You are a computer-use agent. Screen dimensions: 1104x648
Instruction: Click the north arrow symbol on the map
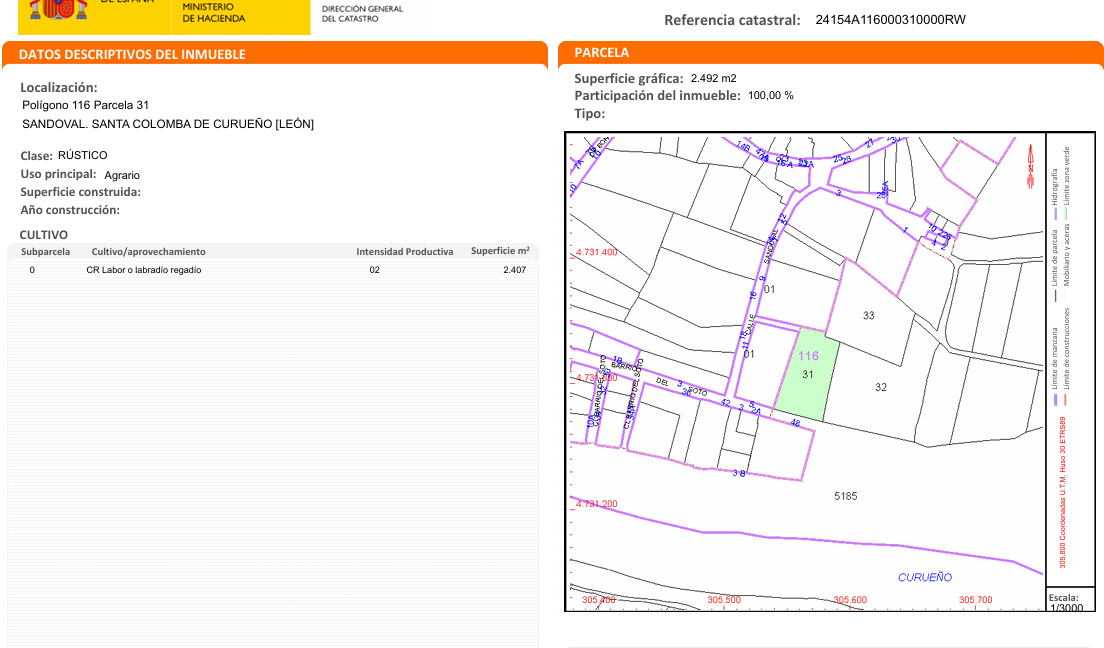(1031, 166)
